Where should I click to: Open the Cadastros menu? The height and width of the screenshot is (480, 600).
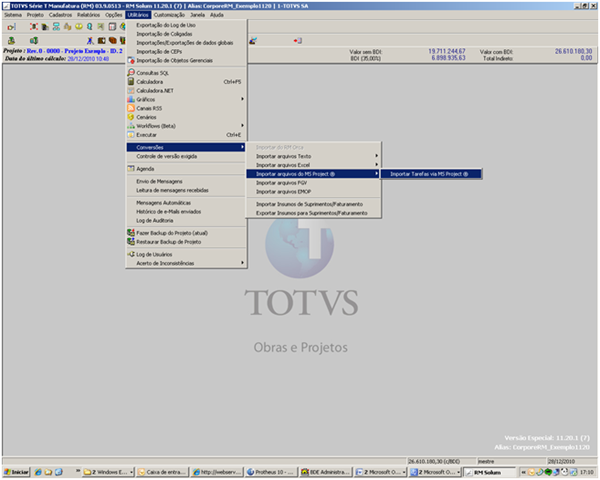(60, 15)
